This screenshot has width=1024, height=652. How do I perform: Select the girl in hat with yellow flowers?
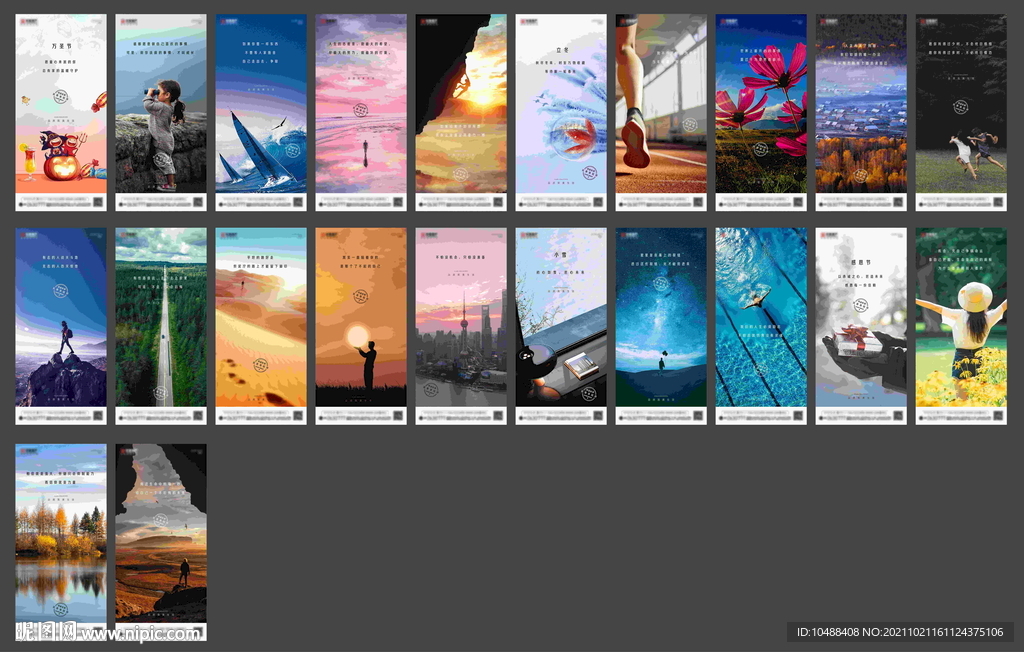(961, 326)
